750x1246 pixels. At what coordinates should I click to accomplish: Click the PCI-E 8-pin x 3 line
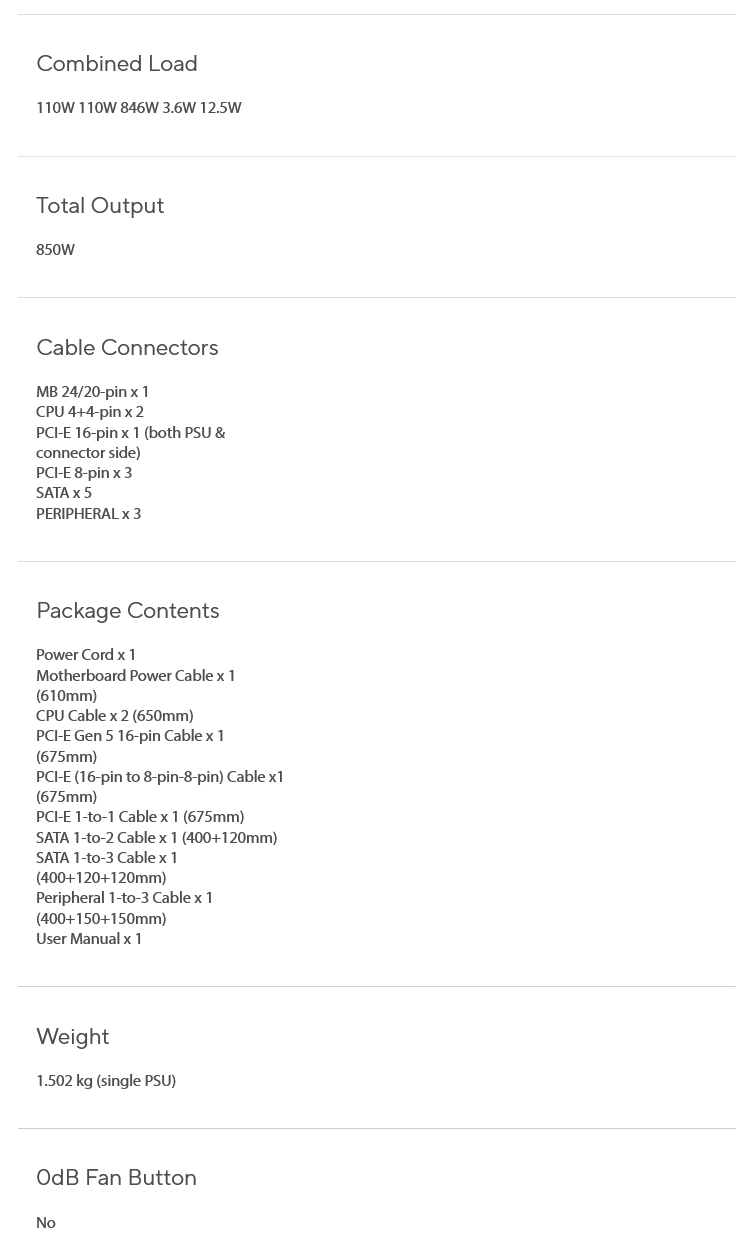[84, 473]
